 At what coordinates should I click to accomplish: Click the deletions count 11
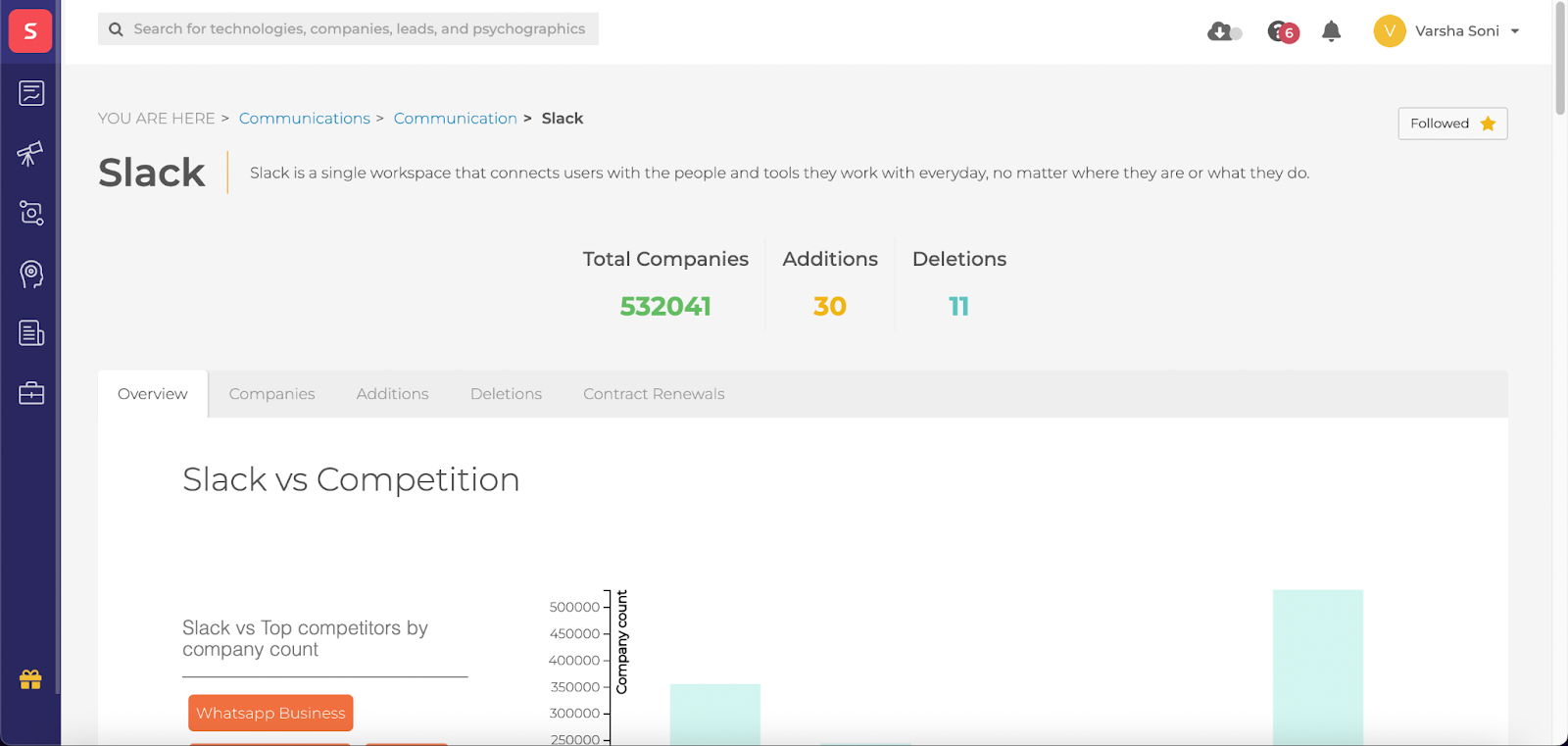pos(959,307)
